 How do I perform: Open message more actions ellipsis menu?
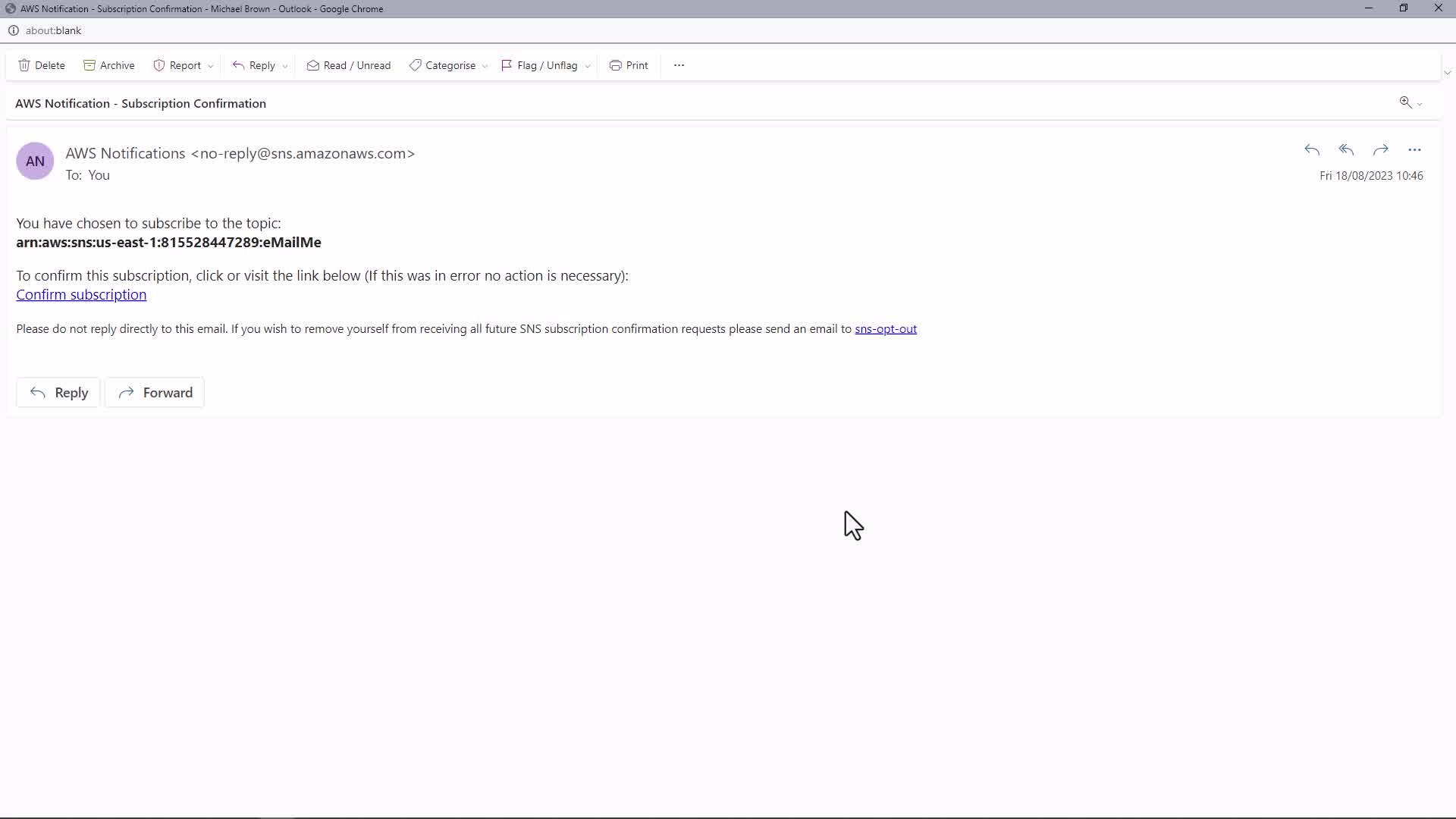pyautogui.click(x=1414, y=149)
